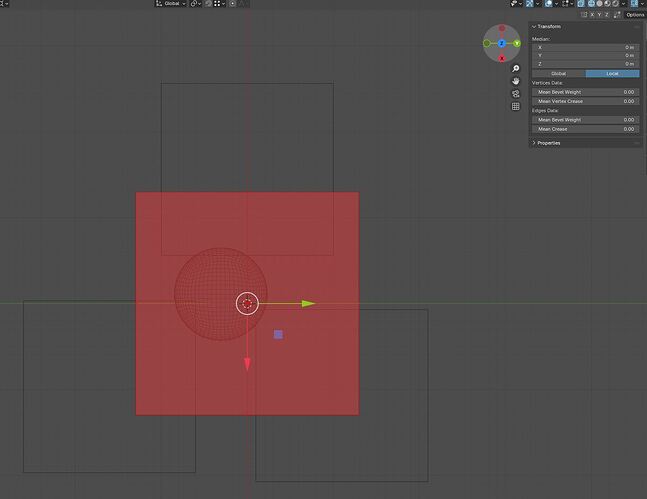Screen dimensions: 647x499
Task: Click the positive Y axis on navigation gizmo
Action: 517,43
